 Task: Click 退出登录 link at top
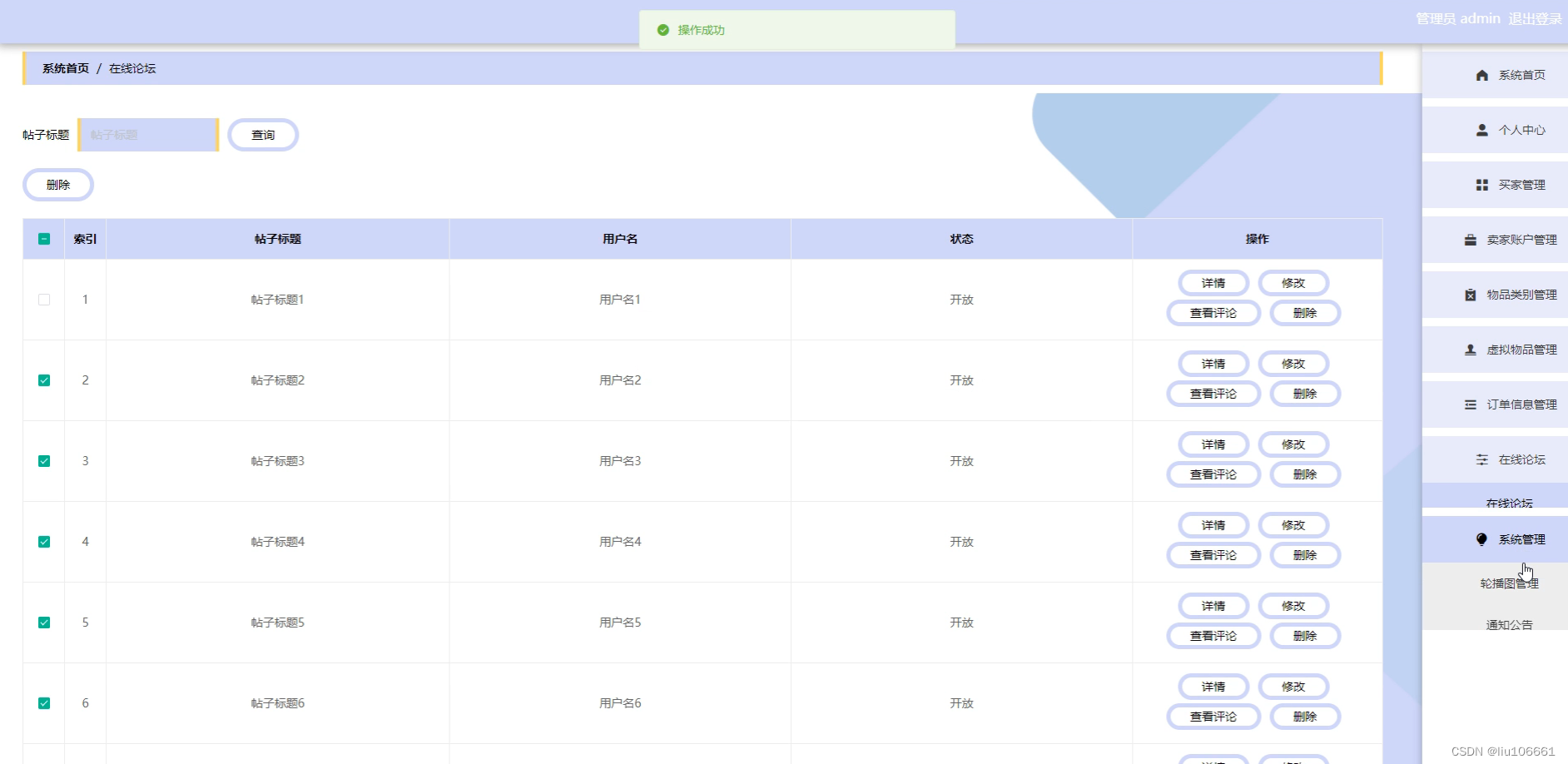pyautogui.click(x=1535, y=18)
